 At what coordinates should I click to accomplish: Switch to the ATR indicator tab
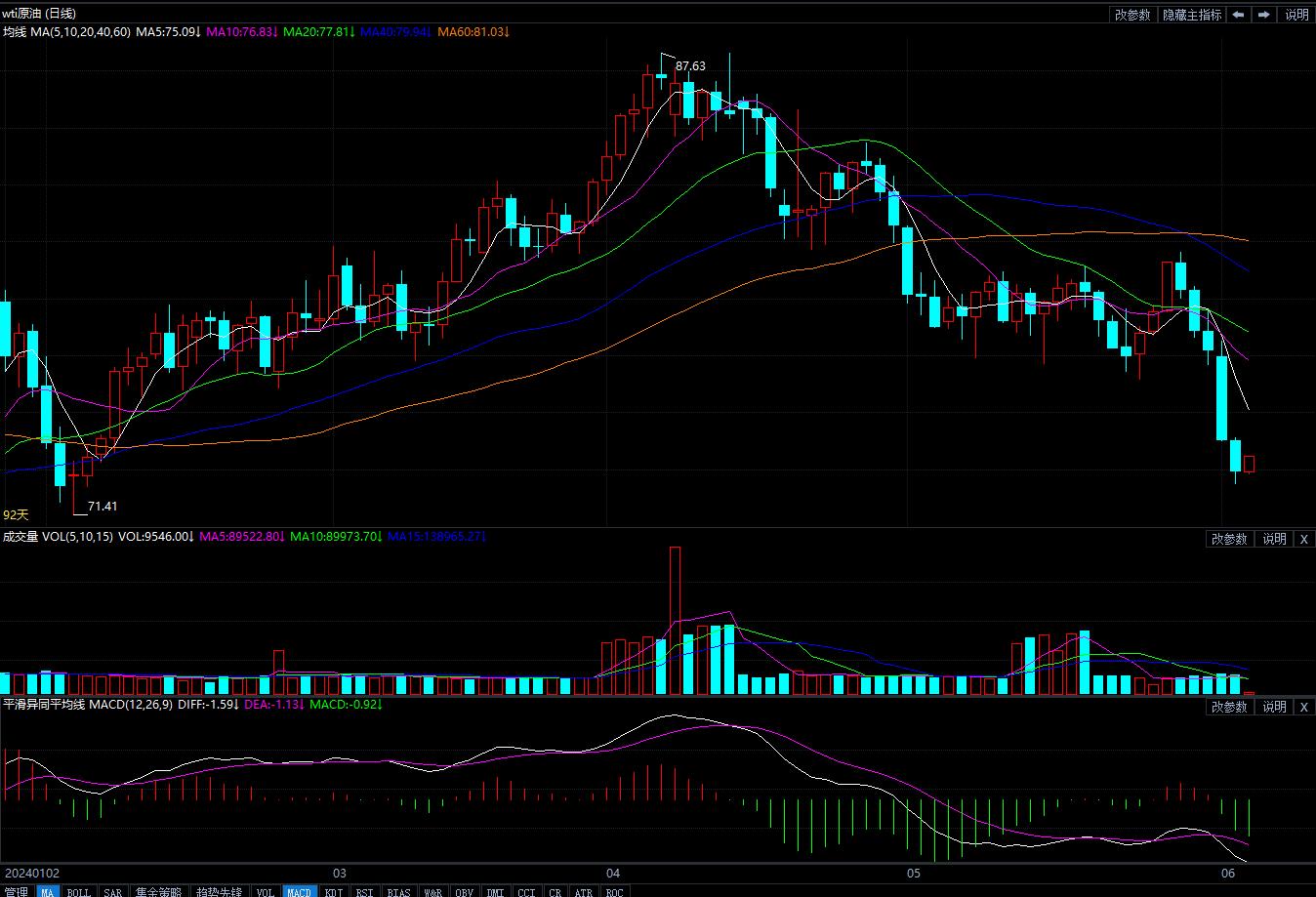click(x=583, y=892)
